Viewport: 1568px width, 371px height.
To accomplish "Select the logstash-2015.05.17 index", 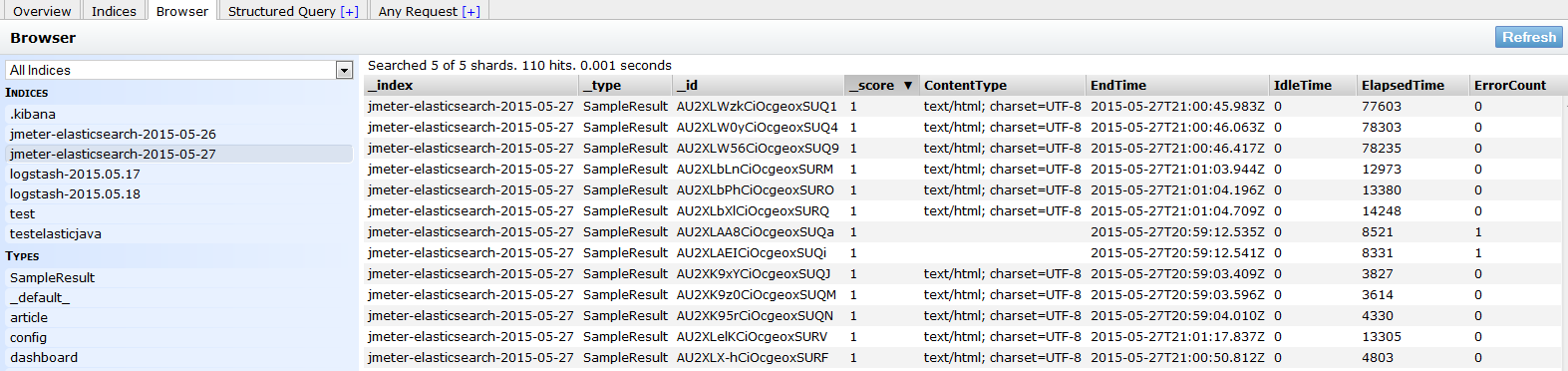I will pos(179,174).
